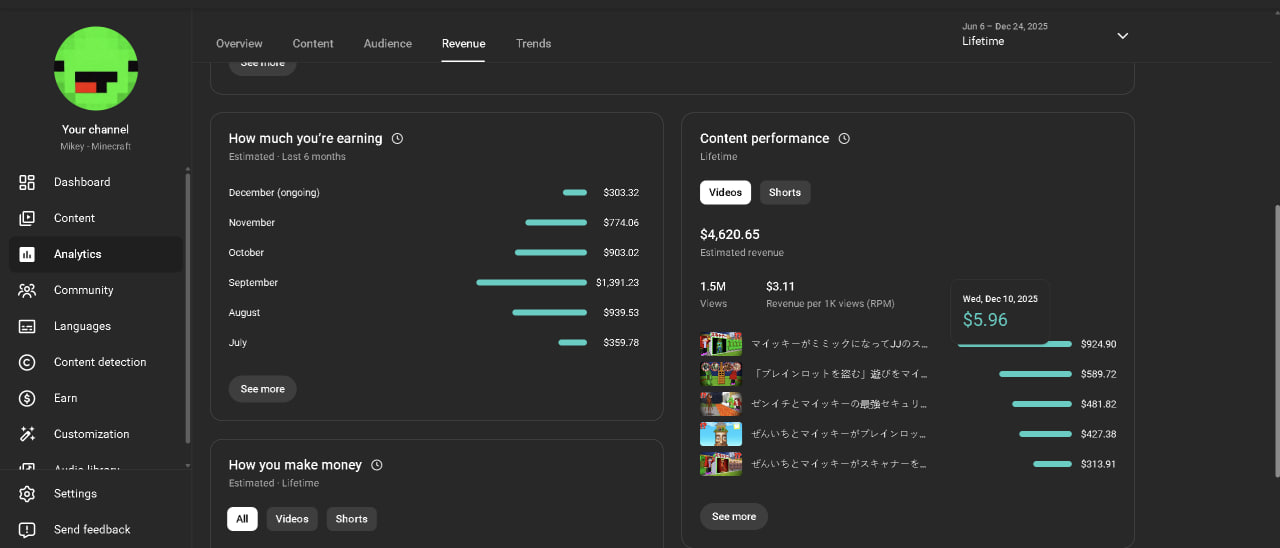Click See more under Content performance
The image size is (1280, 548).
[734, 517]
